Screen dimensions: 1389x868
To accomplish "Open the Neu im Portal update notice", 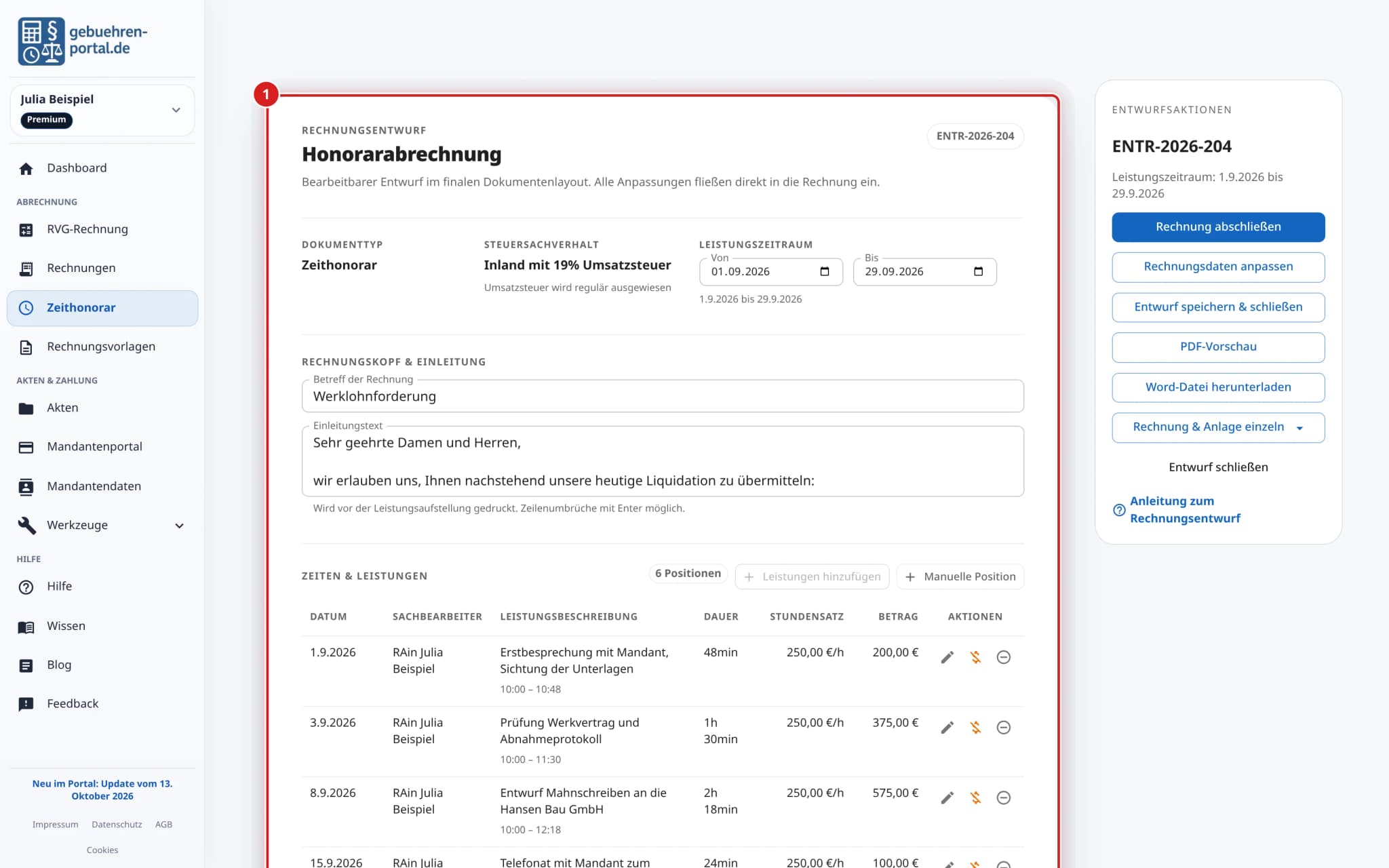I will coord(102,790).
